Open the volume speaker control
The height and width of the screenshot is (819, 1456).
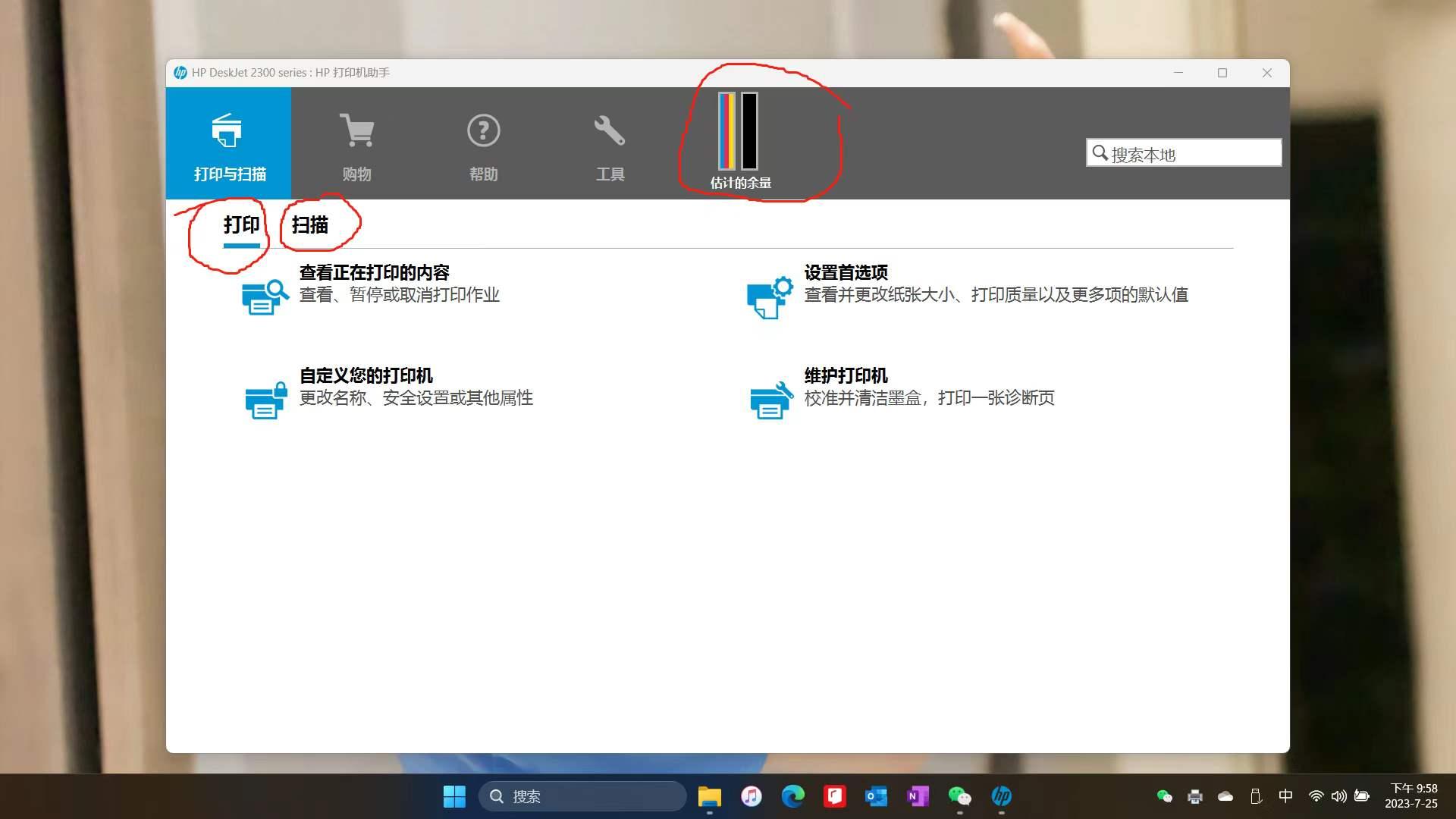point(1339,796)
